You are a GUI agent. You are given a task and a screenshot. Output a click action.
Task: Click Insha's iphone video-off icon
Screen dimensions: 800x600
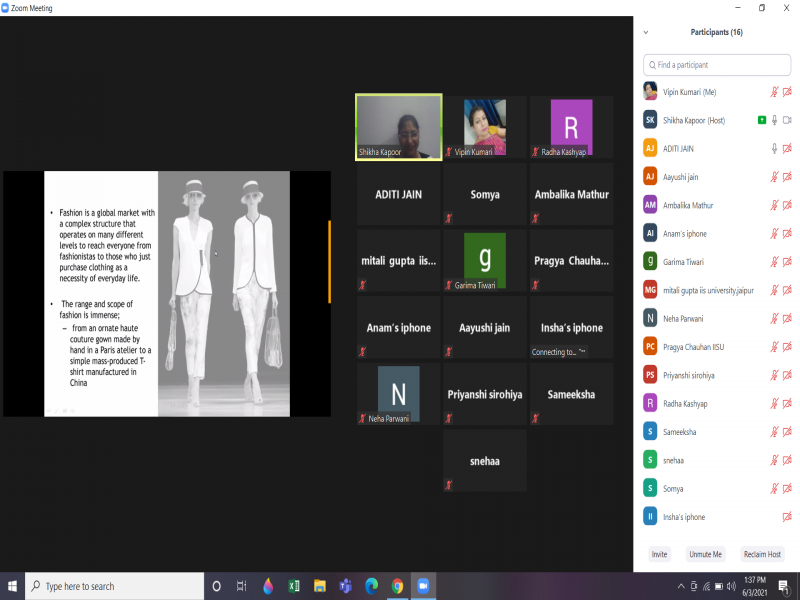(787, 517)
